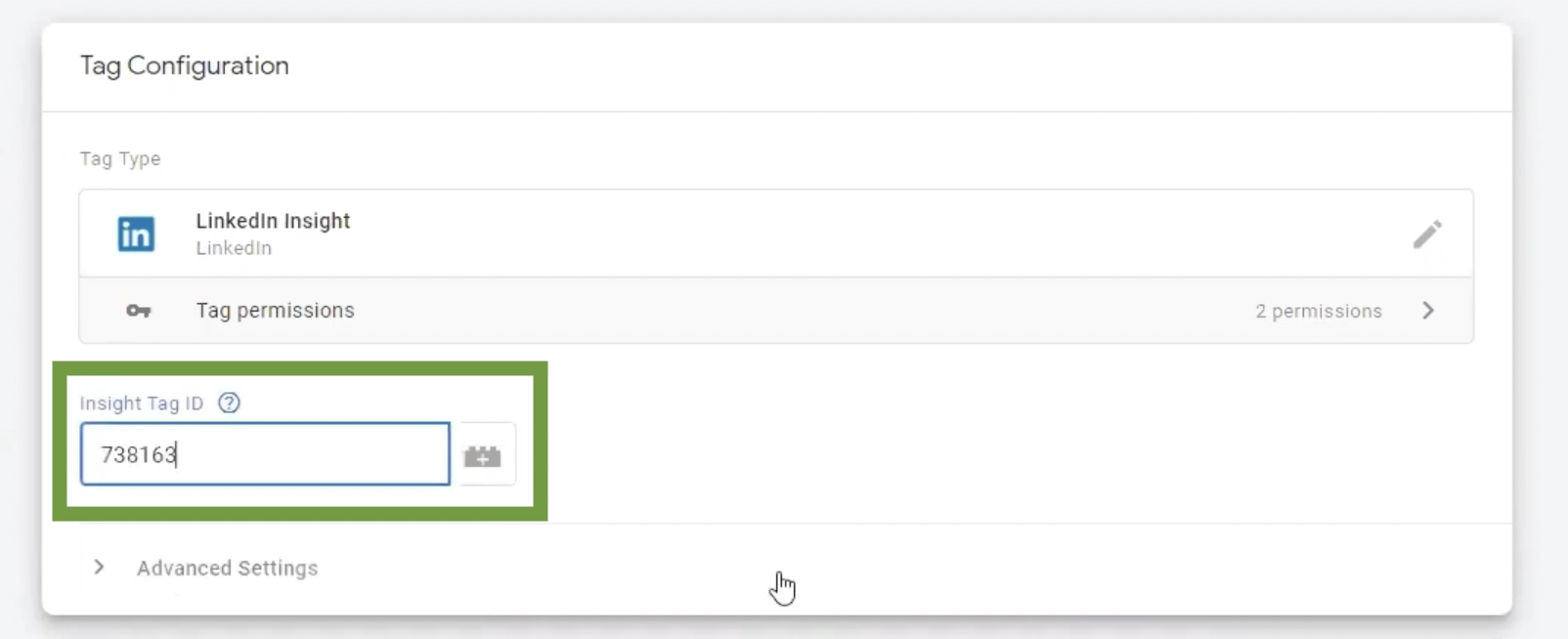Click the Insight Tag ID field label
The image size is (1568, 639).
click(x=142, y=404)
